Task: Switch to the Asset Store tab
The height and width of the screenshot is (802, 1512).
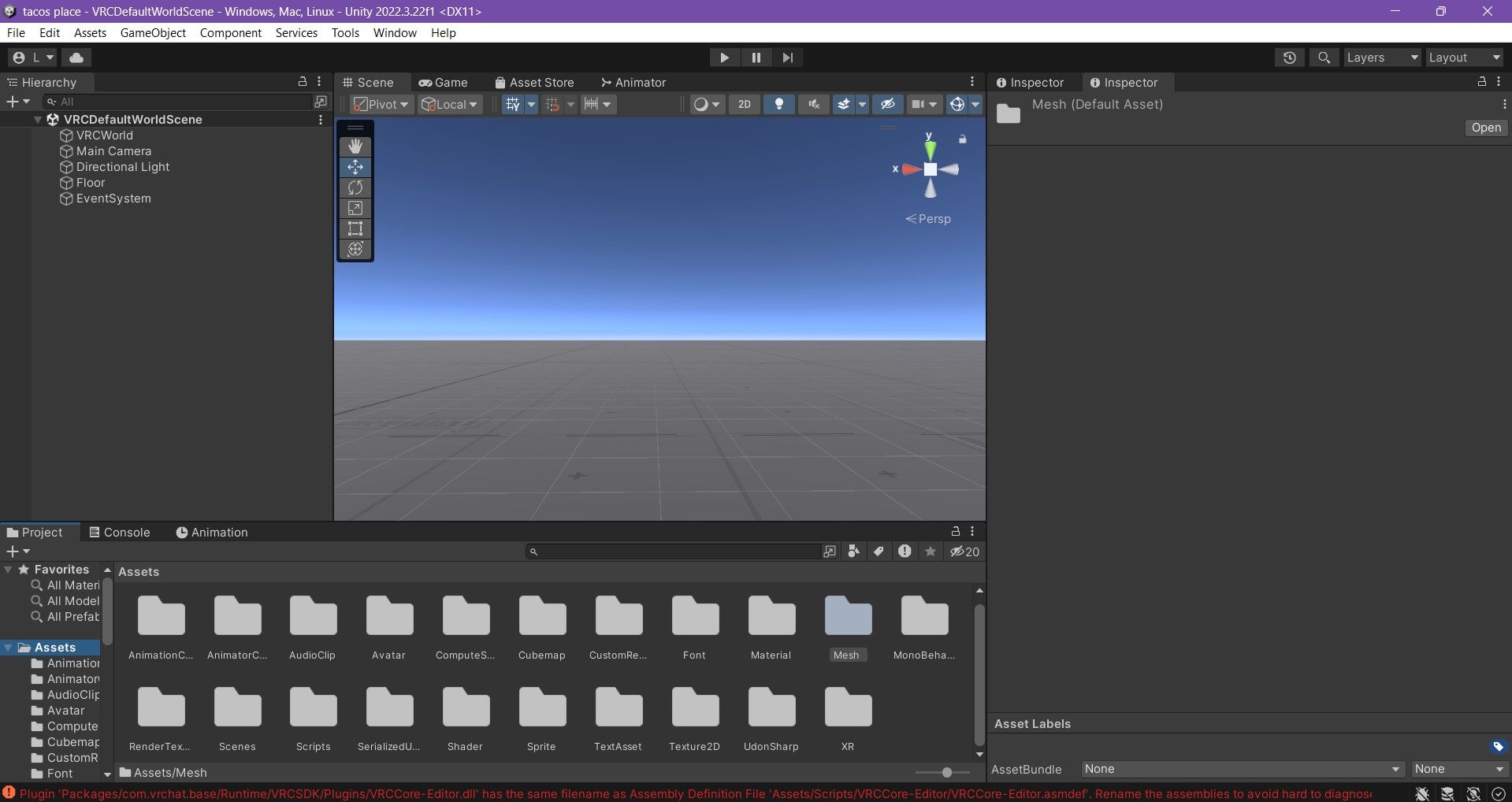Action: 534,82
